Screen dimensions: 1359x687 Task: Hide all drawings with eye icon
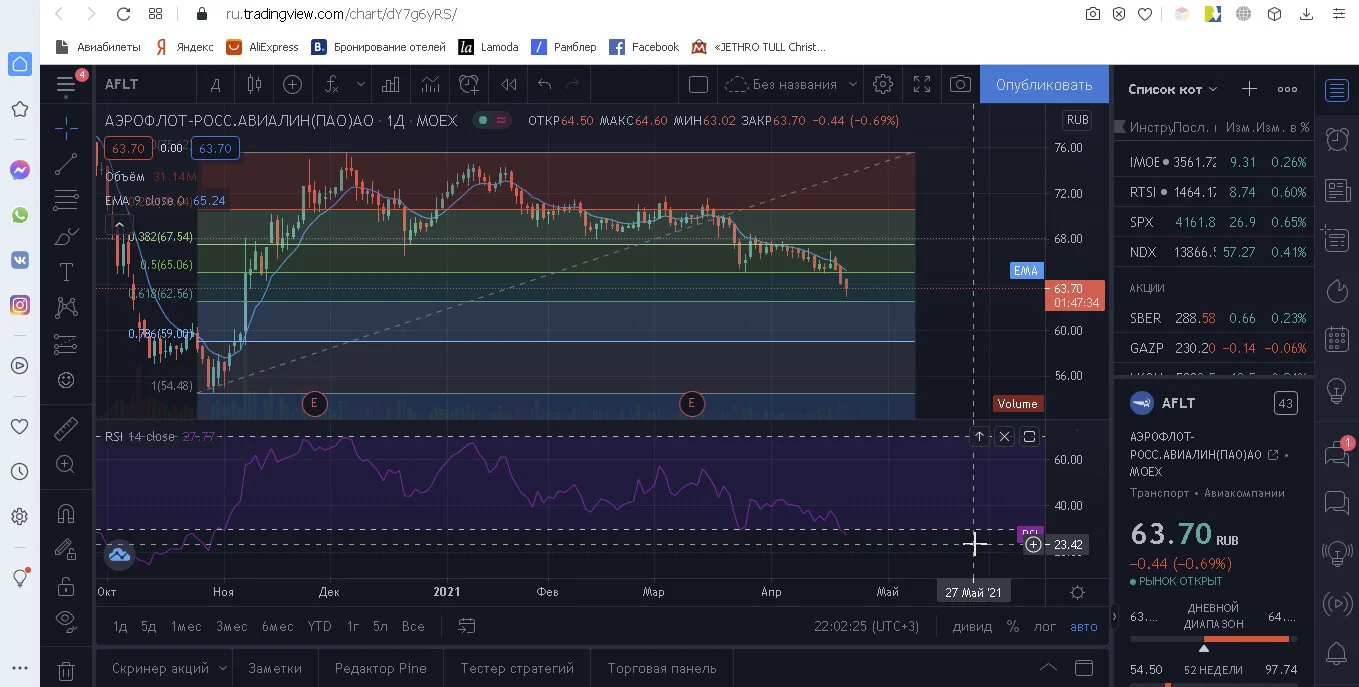(66, 620)
